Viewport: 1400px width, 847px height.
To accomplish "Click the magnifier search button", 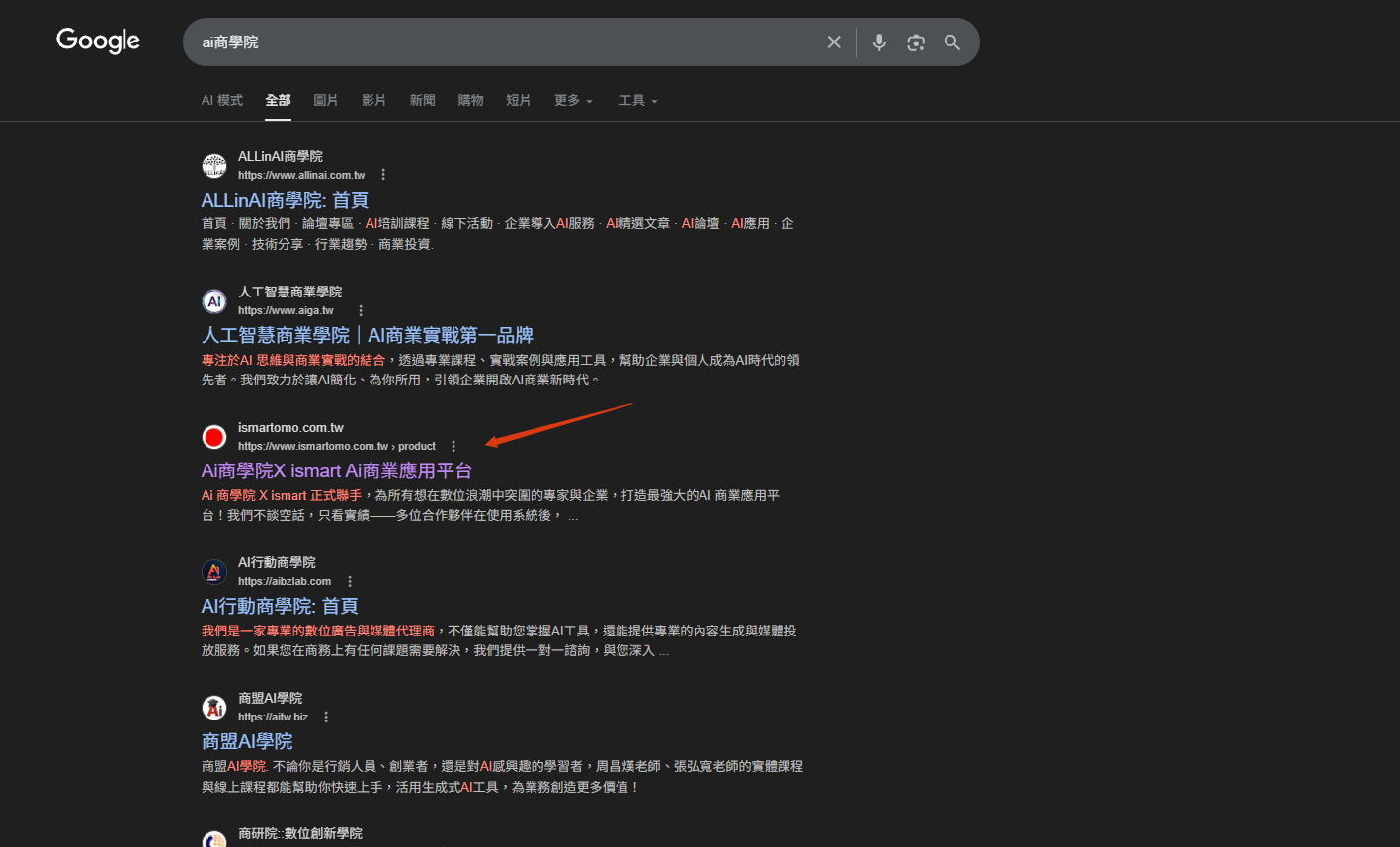I will pos(952,42).
